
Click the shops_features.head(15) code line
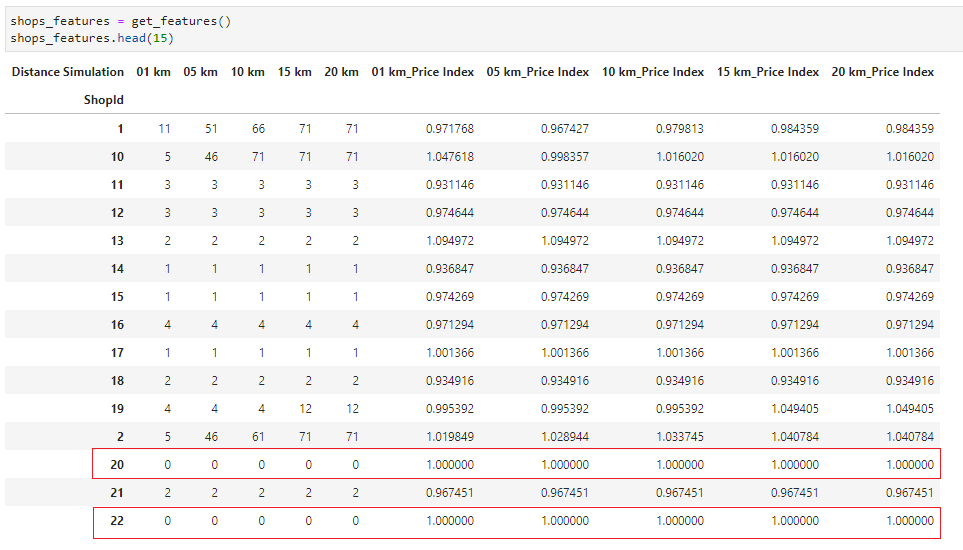[x=92, y=38]
